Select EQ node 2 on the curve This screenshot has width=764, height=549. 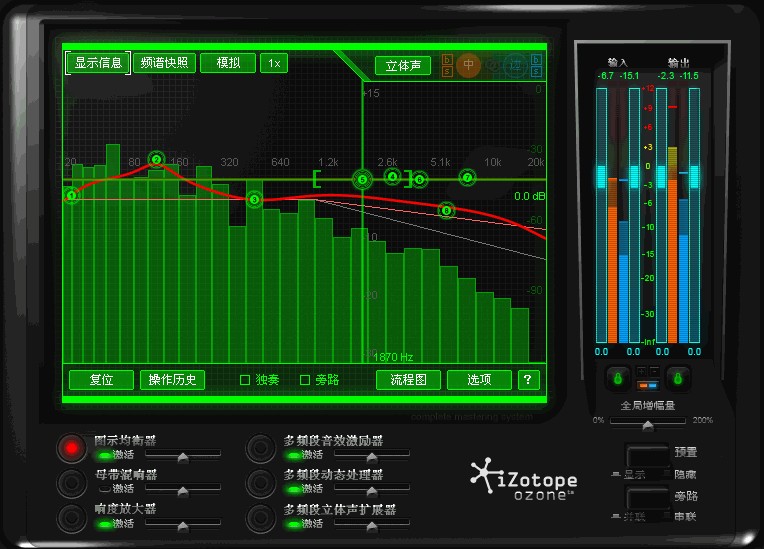click(x=156, y=159)
